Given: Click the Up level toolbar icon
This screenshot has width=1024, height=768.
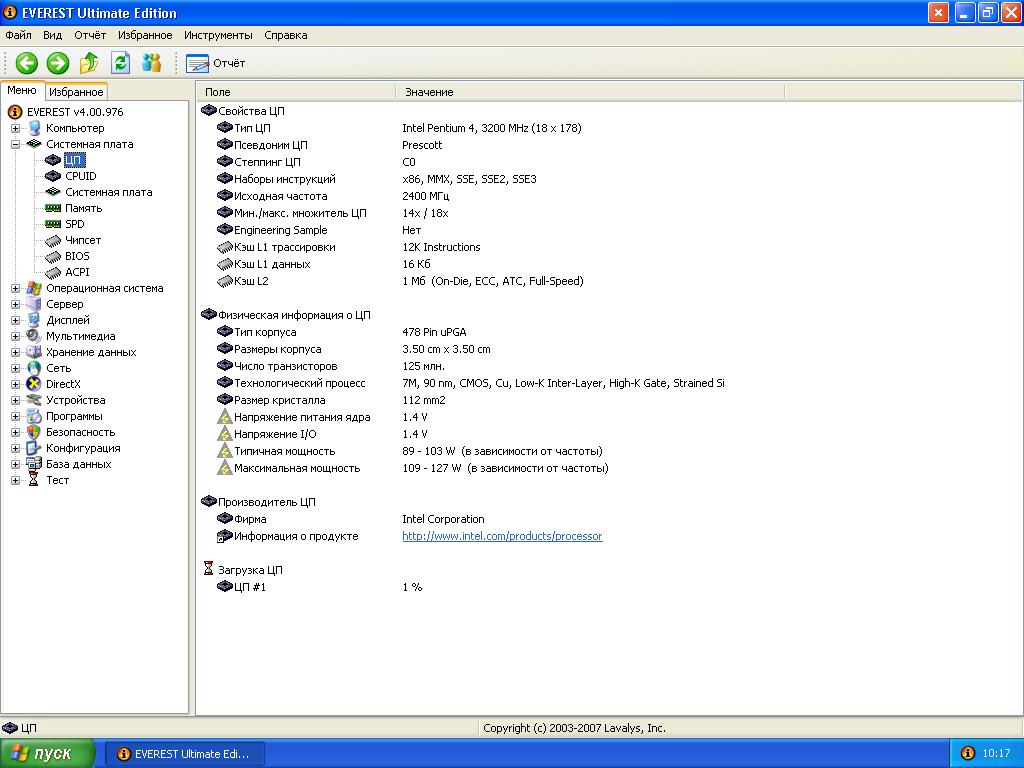Looking at the screenshot, I should (89, 63).
